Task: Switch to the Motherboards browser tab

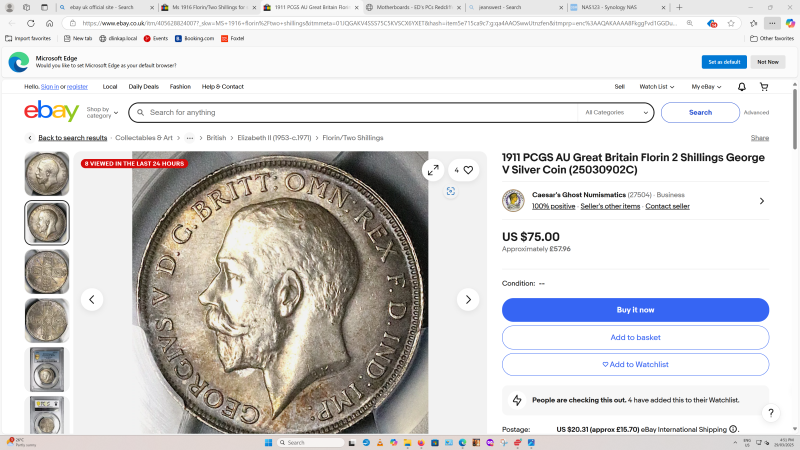Action: tap(412, 7)
